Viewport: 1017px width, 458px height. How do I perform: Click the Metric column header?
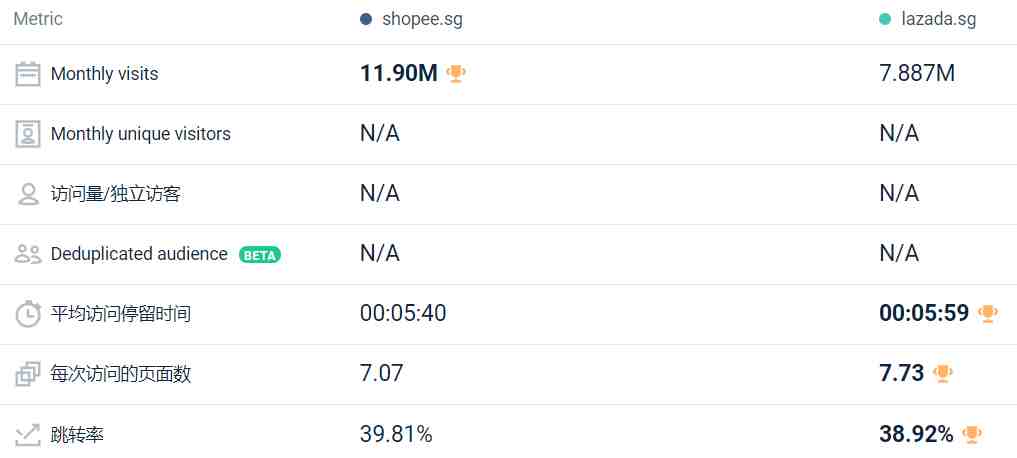click(x=38, y=19)
